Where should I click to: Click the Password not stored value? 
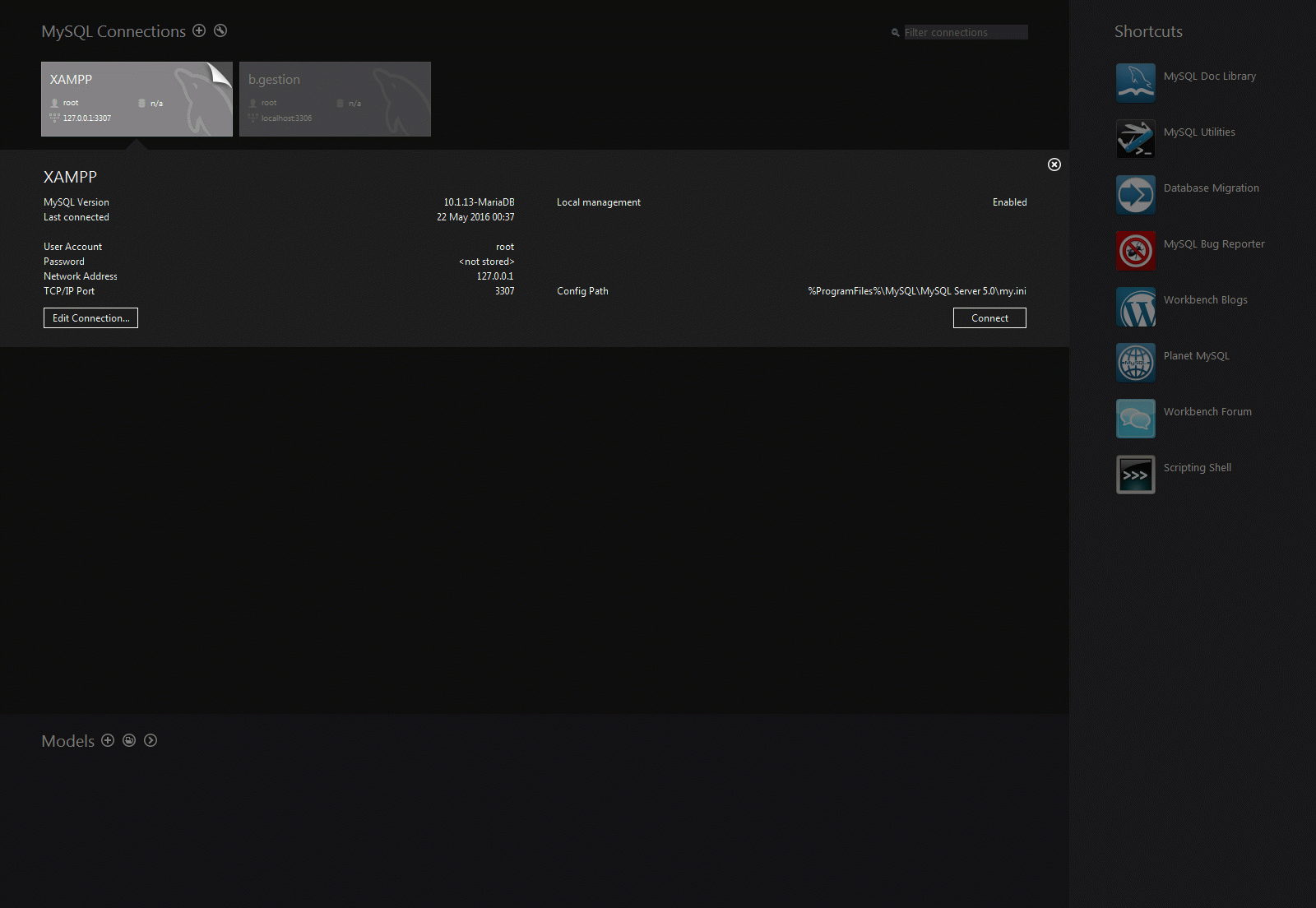pyautogui.click(x=487, y=262)
